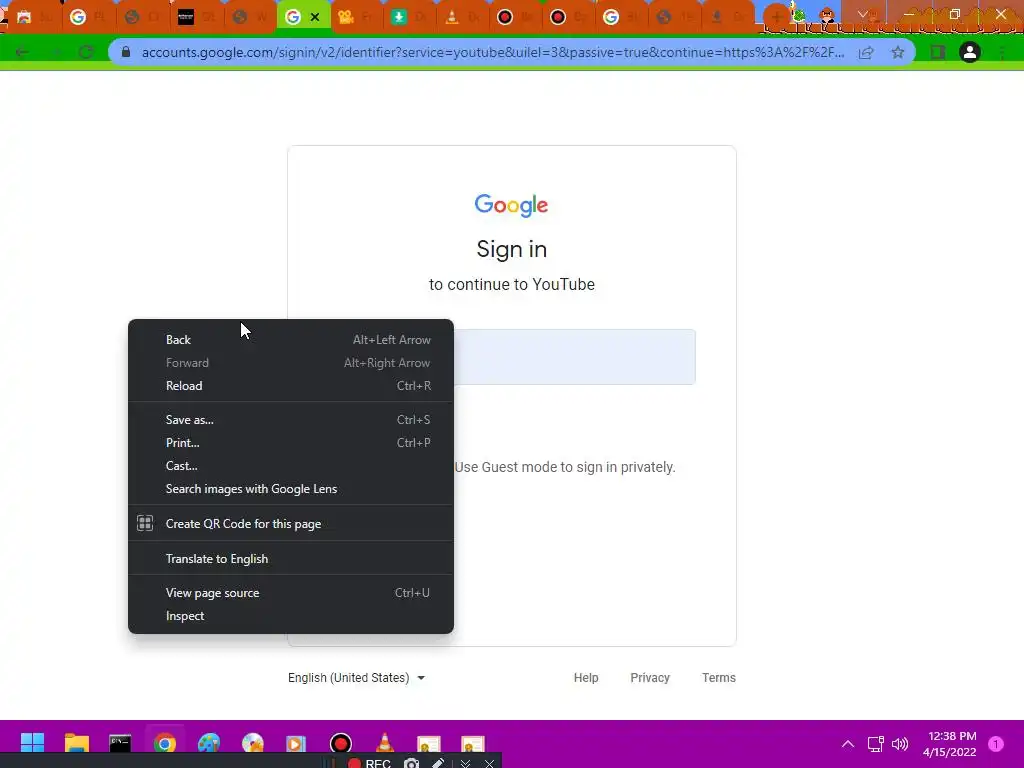1024x768 pixels.
Task: Choose Cast... in the context menu
Action: pyautogui.click(x=291, y=466)
